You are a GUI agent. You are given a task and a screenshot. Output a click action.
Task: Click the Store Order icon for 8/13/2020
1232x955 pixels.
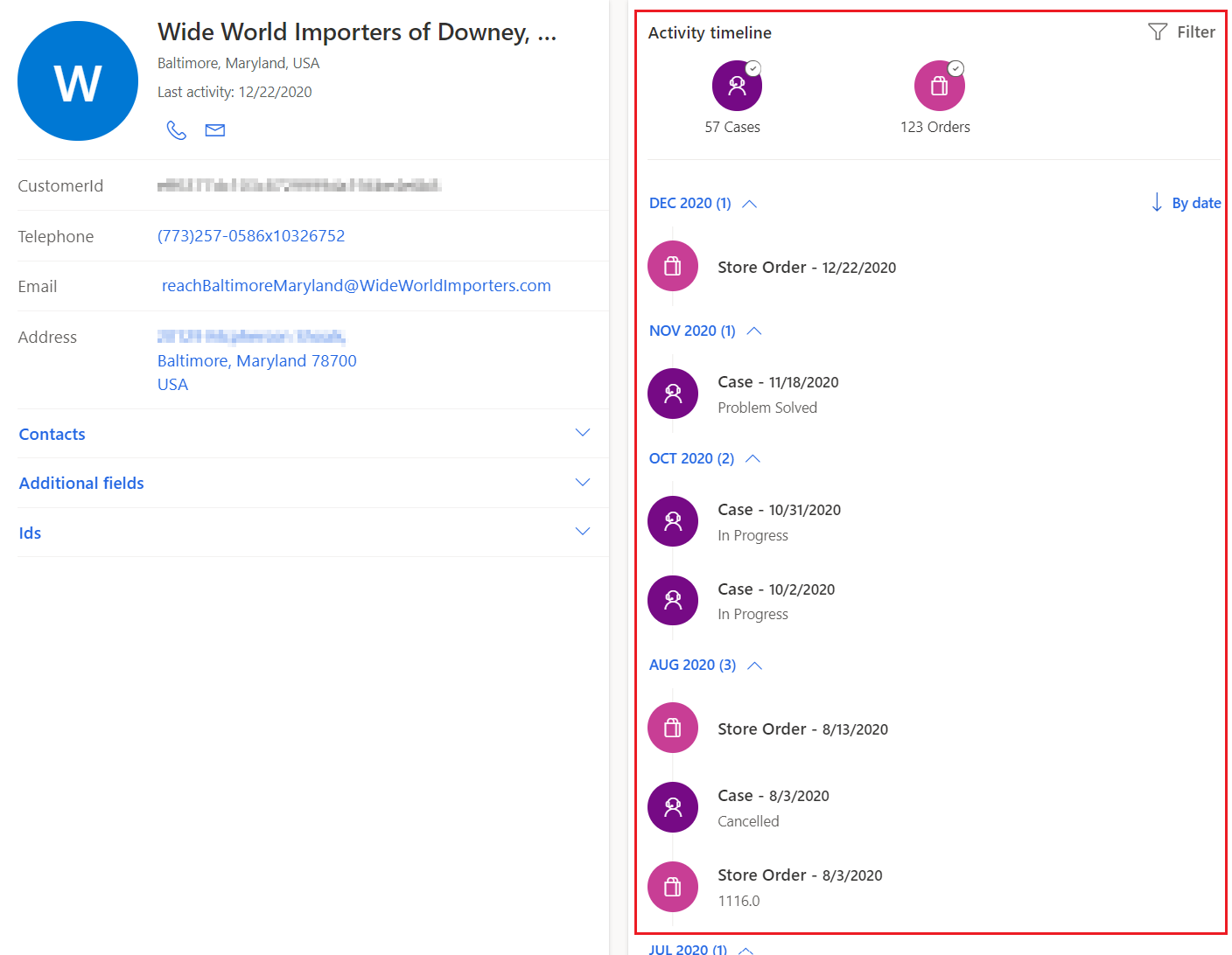[x=672, y=727]
